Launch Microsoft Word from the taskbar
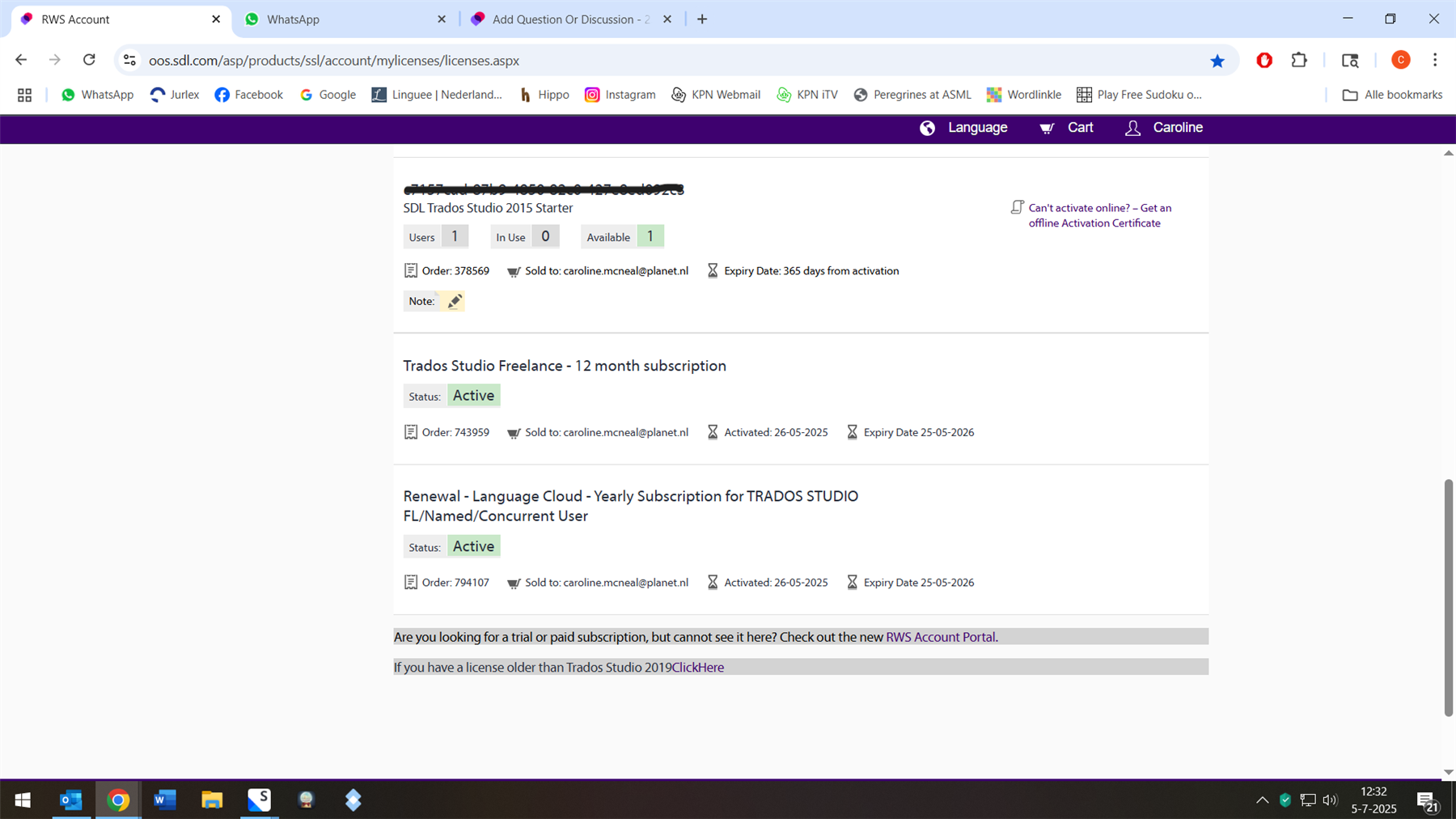Screen dimensions: 1456x819 pos(164,800)
